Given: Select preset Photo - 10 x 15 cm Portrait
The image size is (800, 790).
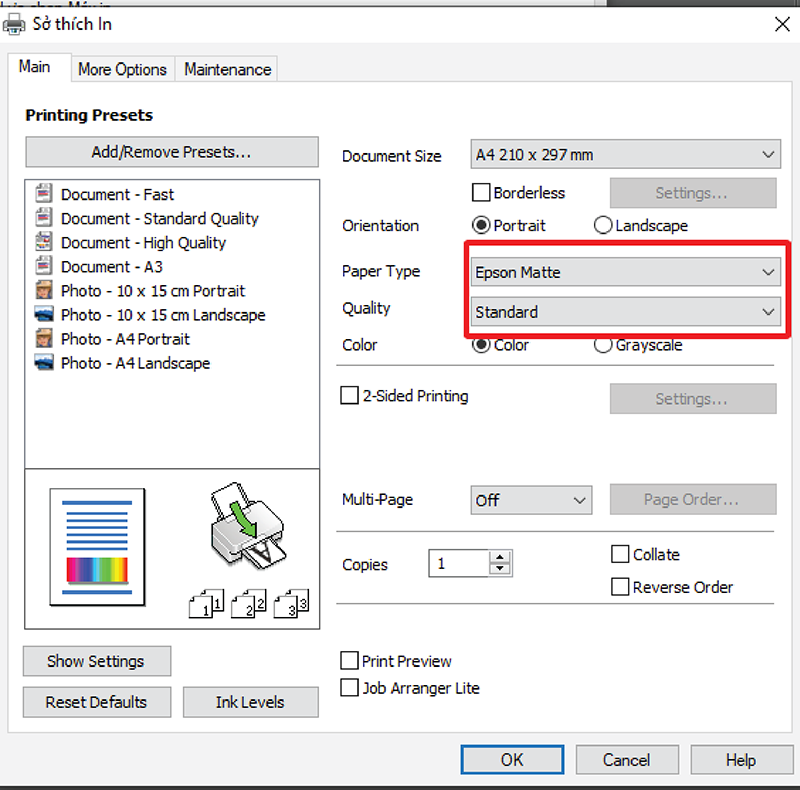Looking at the screenshot, I should click(x=153, y=290).
